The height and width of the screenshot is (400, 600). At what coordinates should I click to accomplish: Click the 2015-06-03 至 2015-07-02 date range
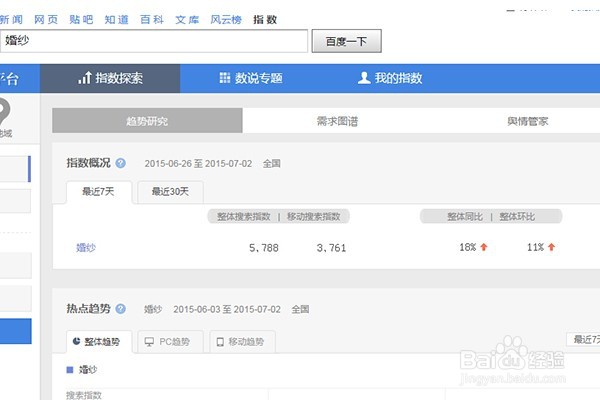point(227,309)
